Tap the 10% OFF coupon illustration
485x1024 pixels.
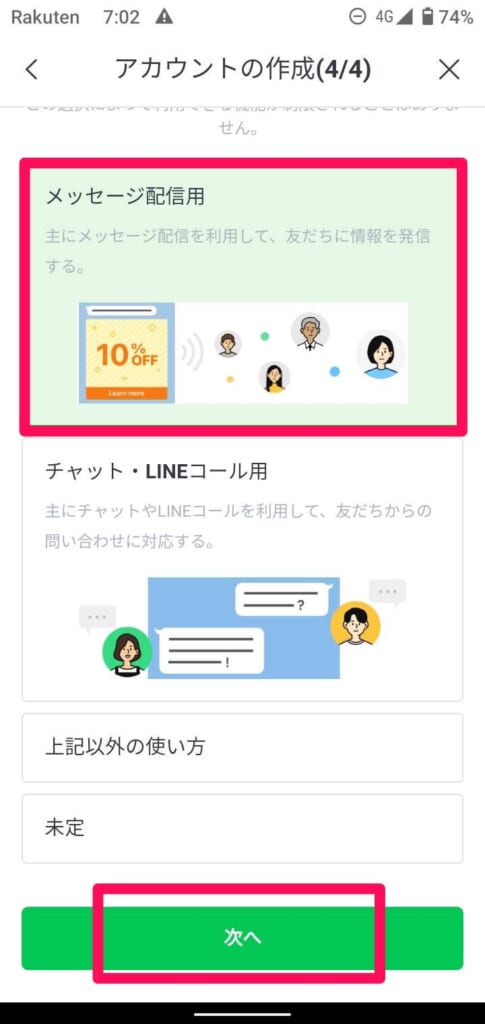tap(127, 353)
